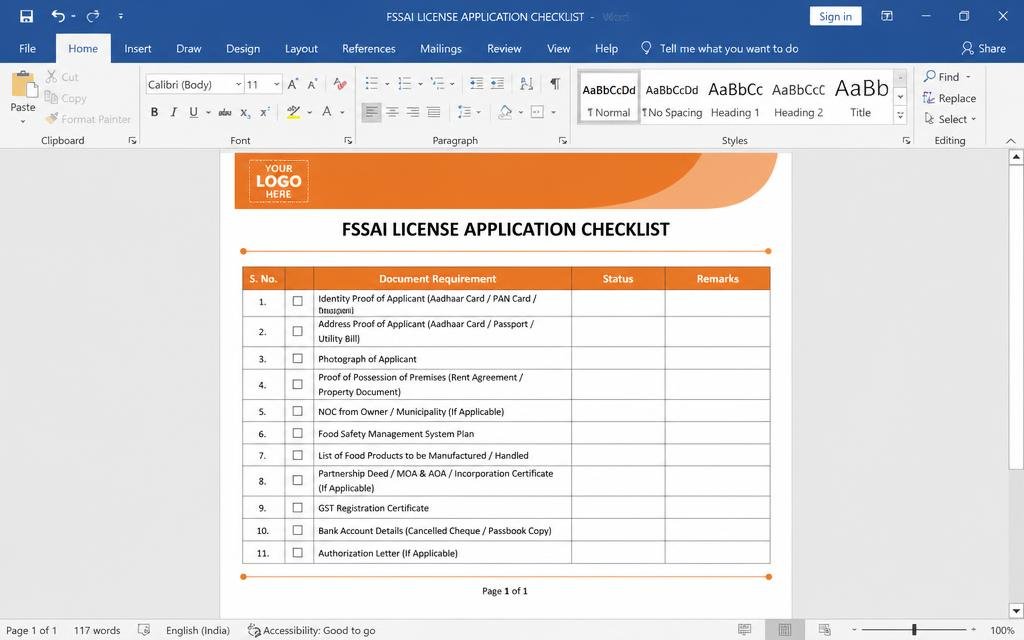The height and width of the screenshot is (640, 1024).
Task: Apply subscript formatting
Action: pyautogui.click(x=245, y=113)
